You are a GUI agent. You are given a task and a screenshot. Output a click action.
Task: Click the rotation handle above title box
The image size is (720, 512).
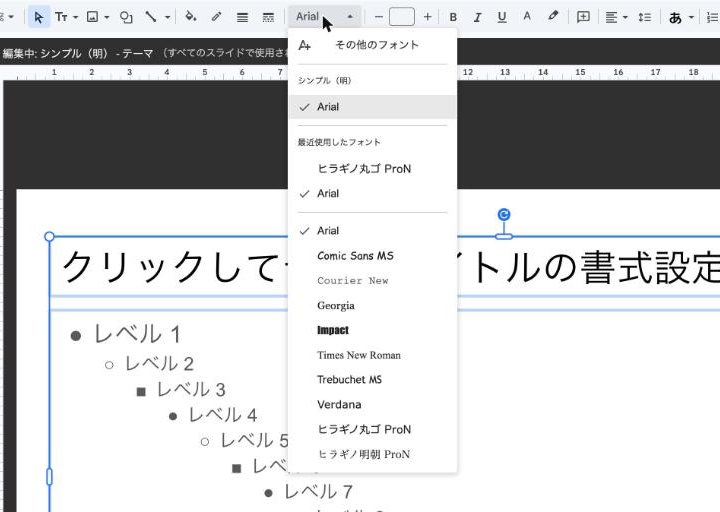point(504,214)
